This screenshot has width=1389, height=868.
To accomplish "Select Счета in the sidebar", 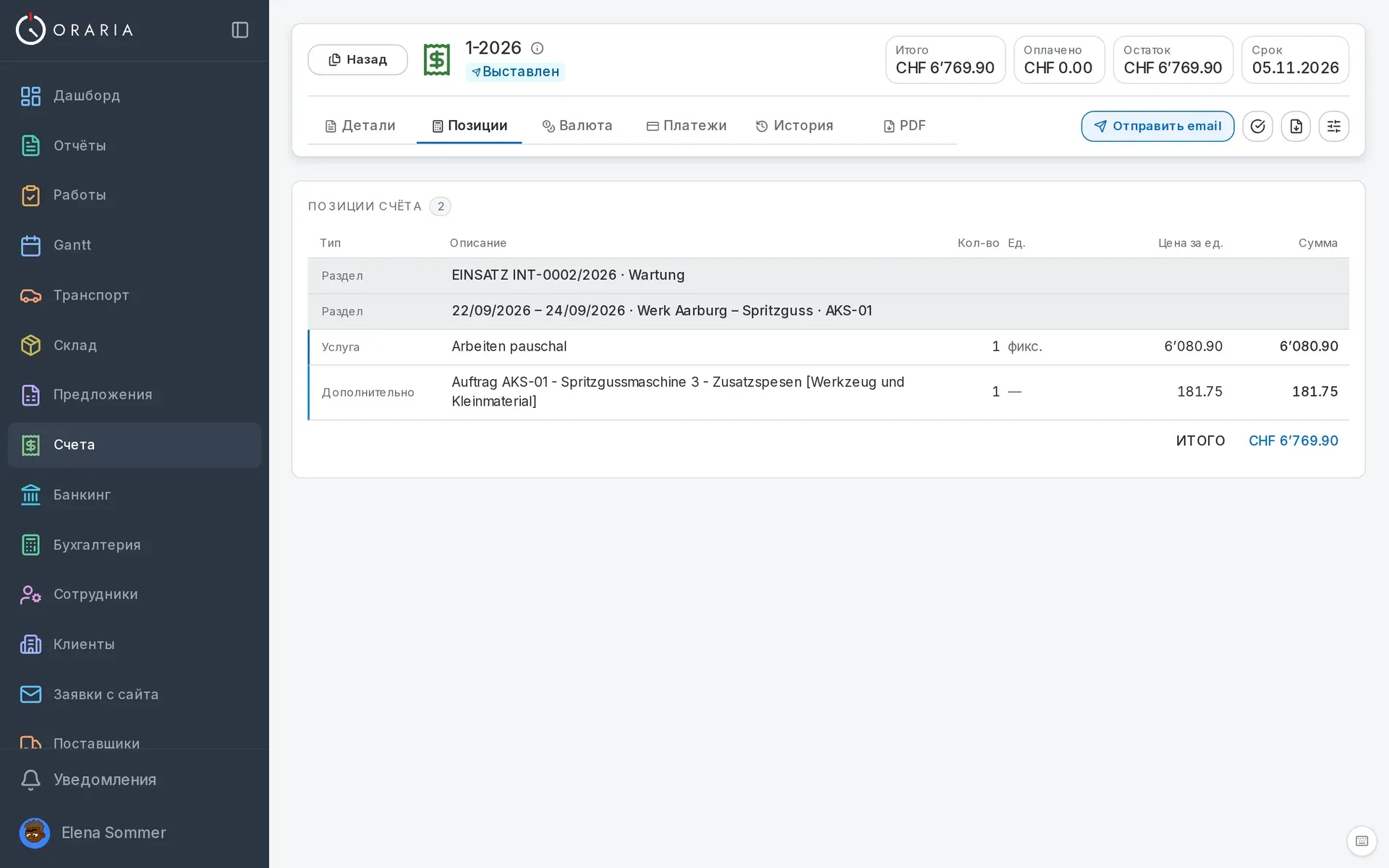I will click(135, 445).
